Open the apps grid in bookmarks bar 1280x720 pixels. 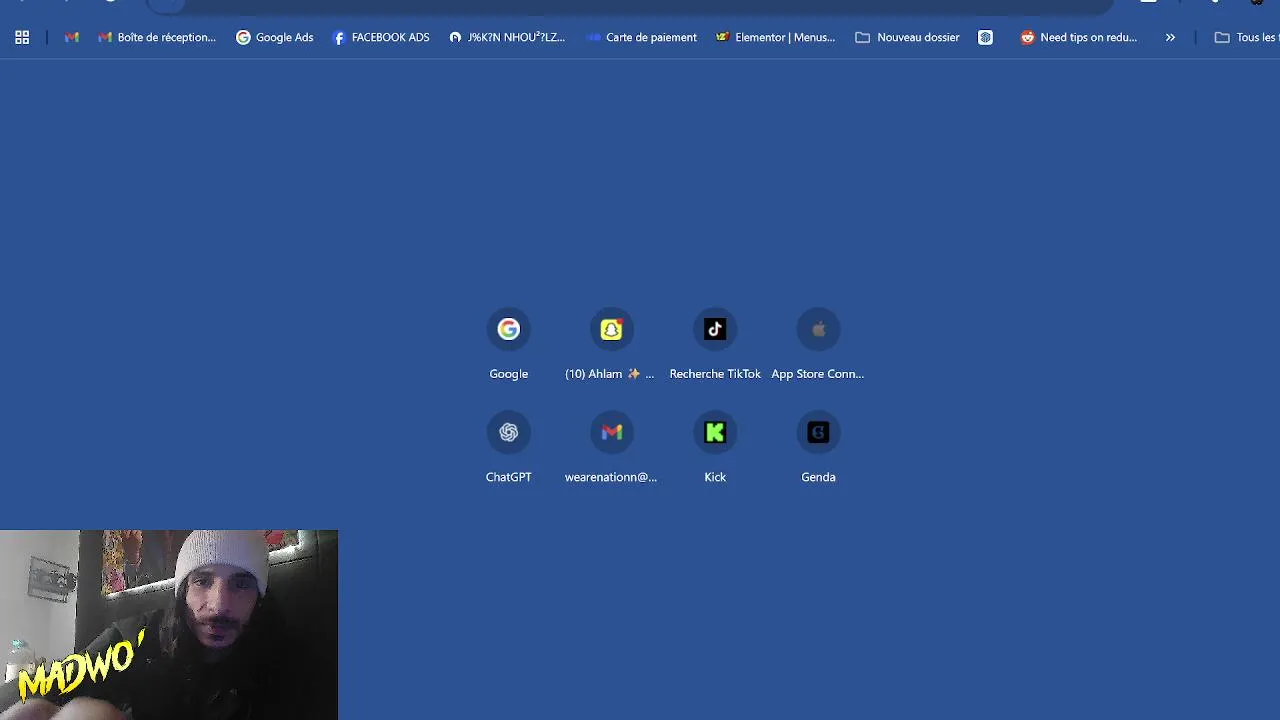tap(22, 37)
